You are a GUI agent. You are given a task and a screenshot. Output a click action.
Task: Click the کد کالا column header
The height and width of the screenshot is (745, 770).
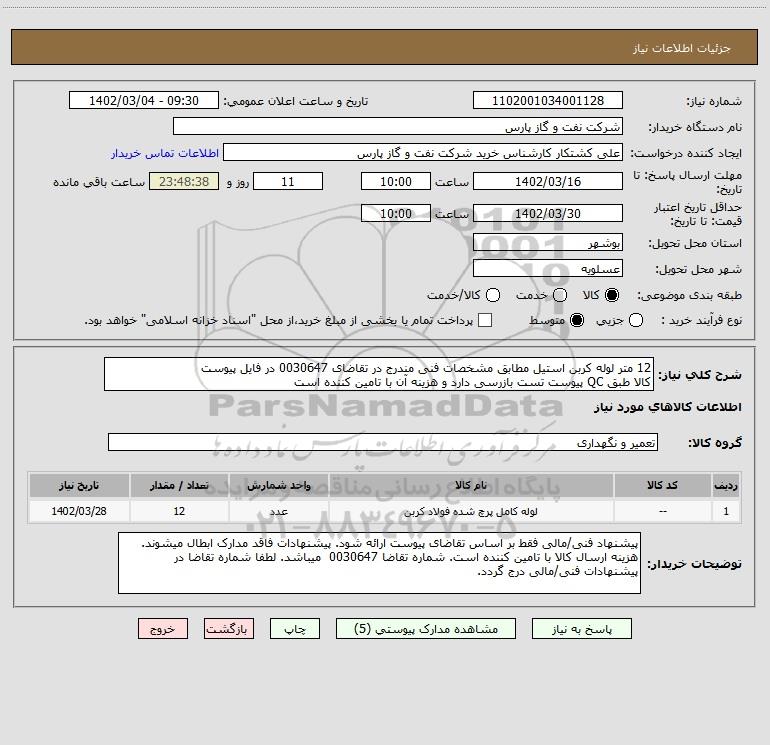[662, 486]
